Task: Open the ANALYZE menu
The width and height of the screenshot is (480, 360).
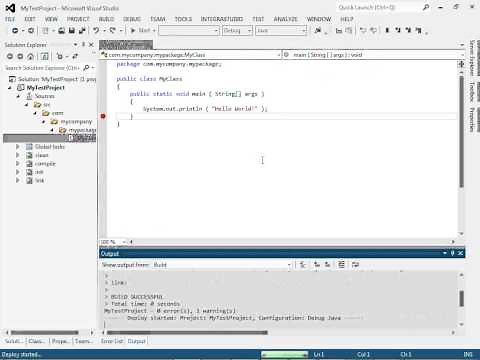Action: click(x=285, y=19)
